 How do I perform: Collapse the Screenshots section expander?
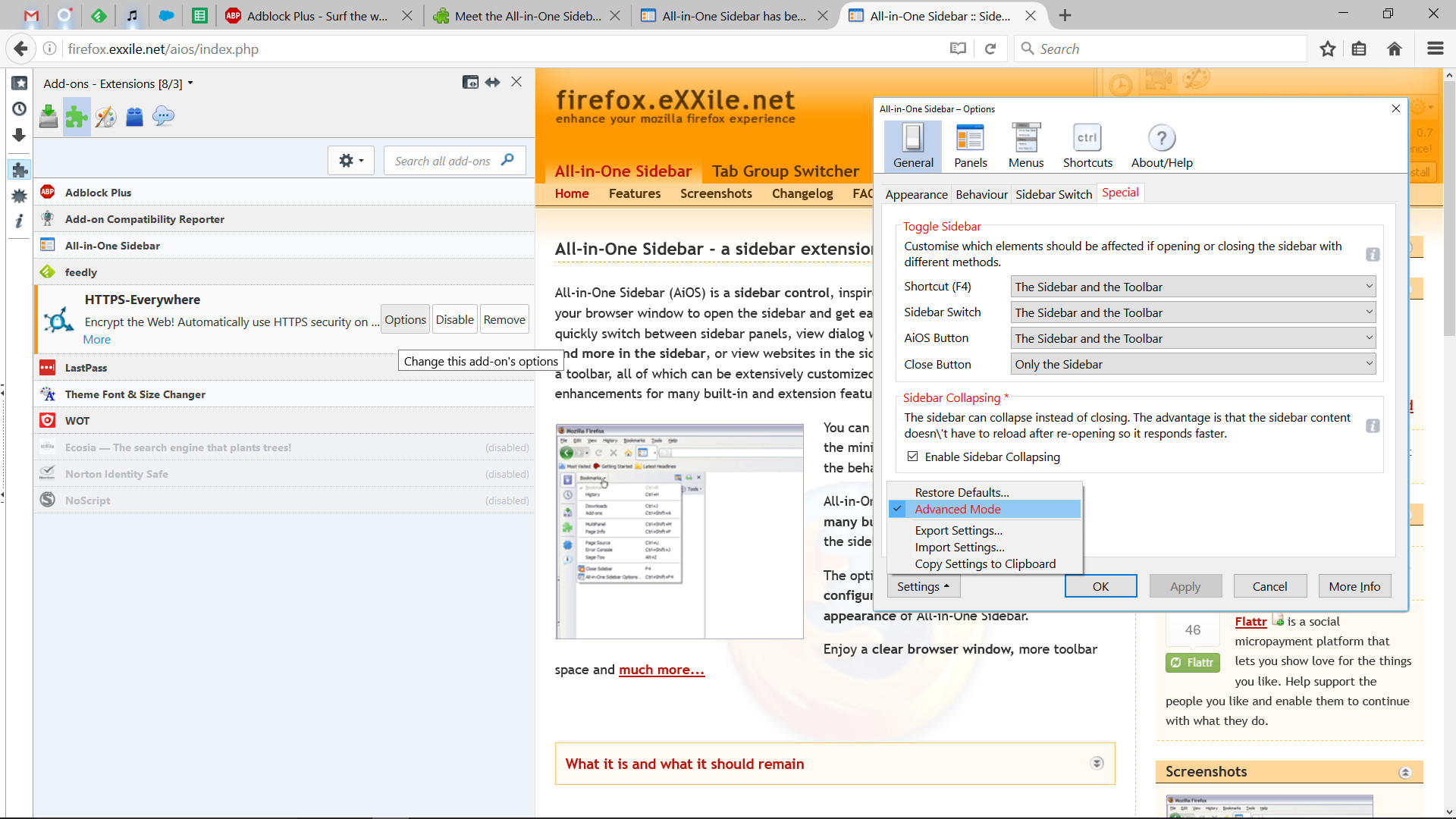tap(1405, 772)
